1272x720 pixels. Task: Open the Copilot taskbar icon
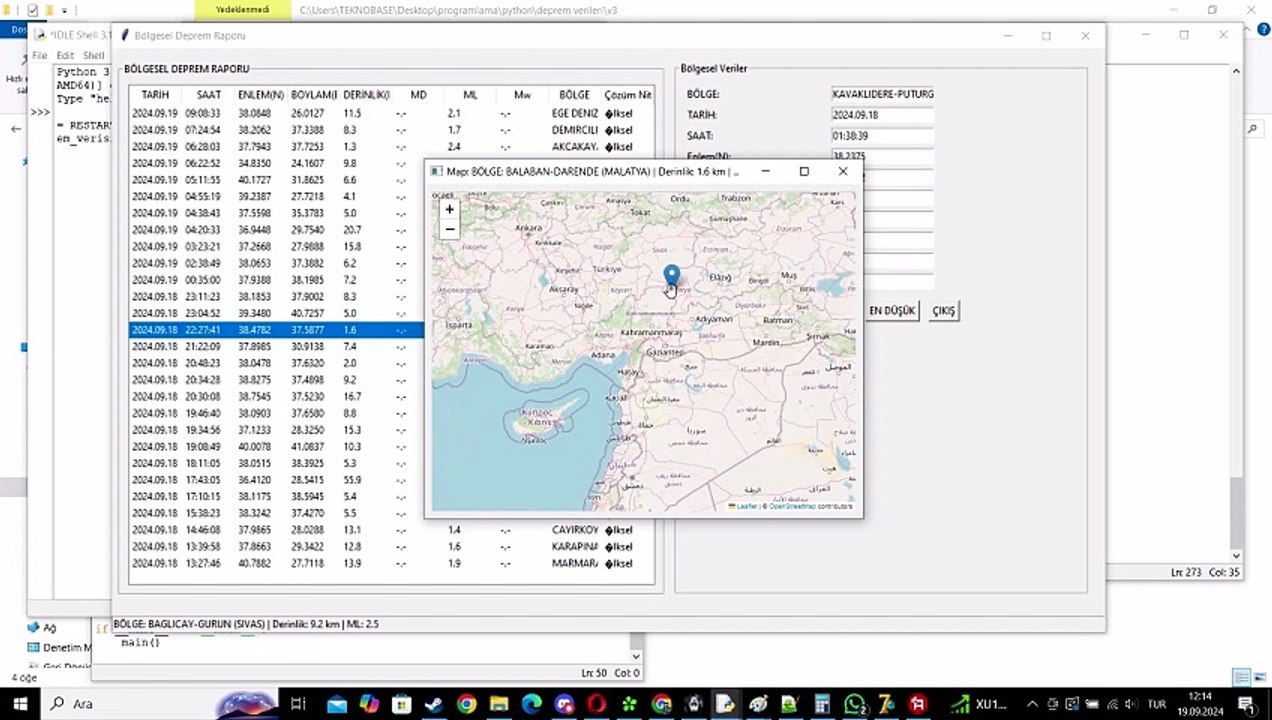(369, 704)
